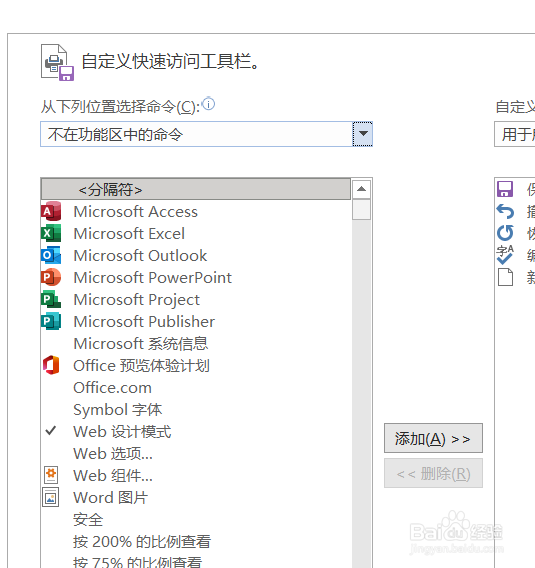
Task: Select Web 选项... in command list
Action: (x=113, y=454)
